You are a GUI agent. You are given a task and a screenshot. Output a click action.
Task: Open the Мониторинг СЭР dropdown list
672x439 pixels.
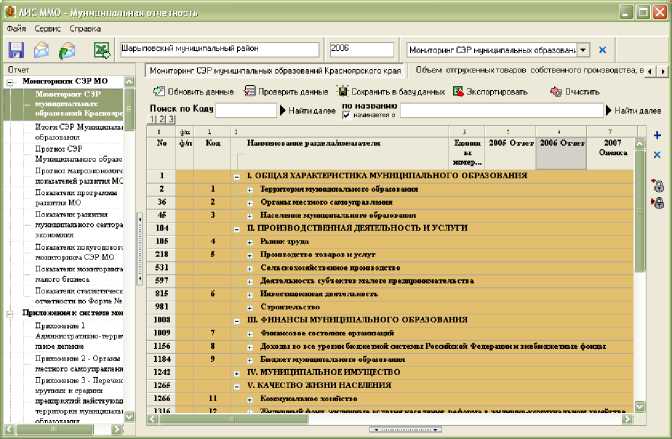(x=583, y=49)
